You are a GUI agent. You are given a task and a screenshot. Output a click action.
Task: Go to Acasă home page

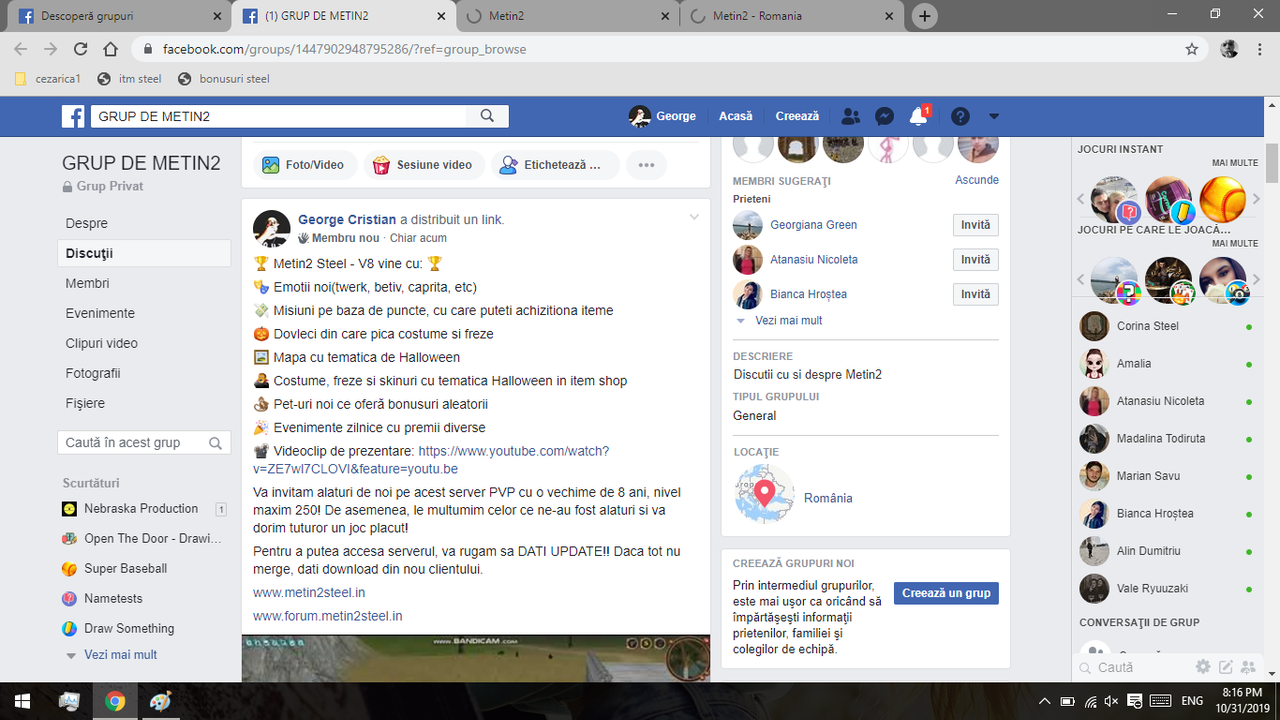[735, 116]
